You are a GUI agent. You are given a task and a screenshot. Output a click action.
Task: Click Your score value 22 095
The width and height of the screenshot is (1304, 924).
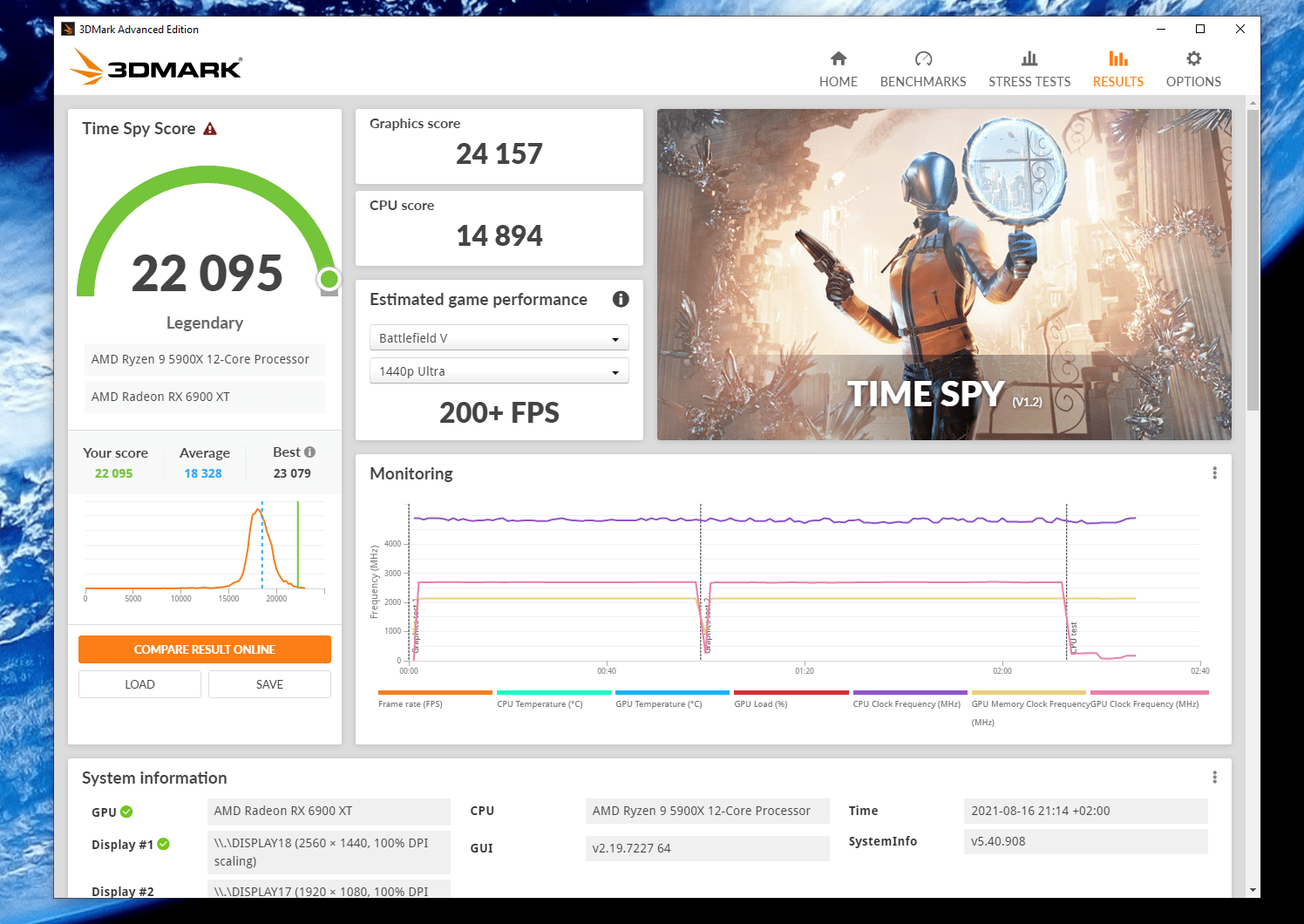pos(114,473)
